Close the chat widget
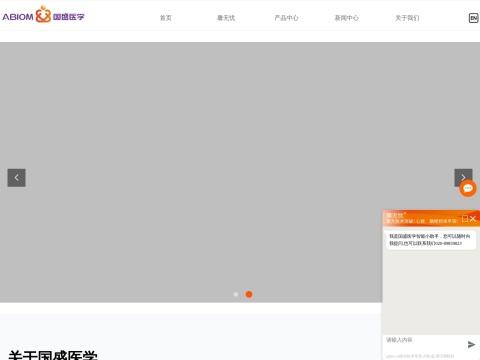The height and width of the screenshot is (360, 480). pos(473,219)
